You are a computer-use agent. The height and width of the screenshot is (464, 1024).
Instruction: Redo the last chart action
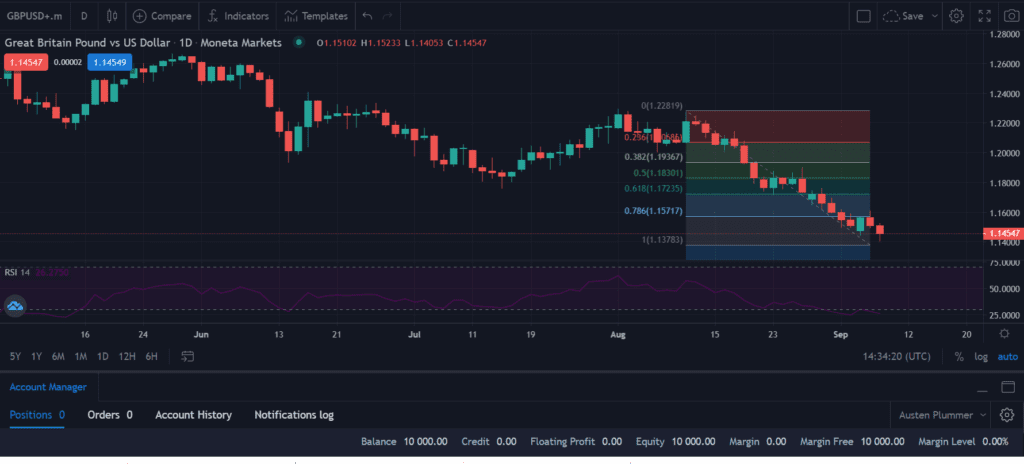[x=387, y=16]
